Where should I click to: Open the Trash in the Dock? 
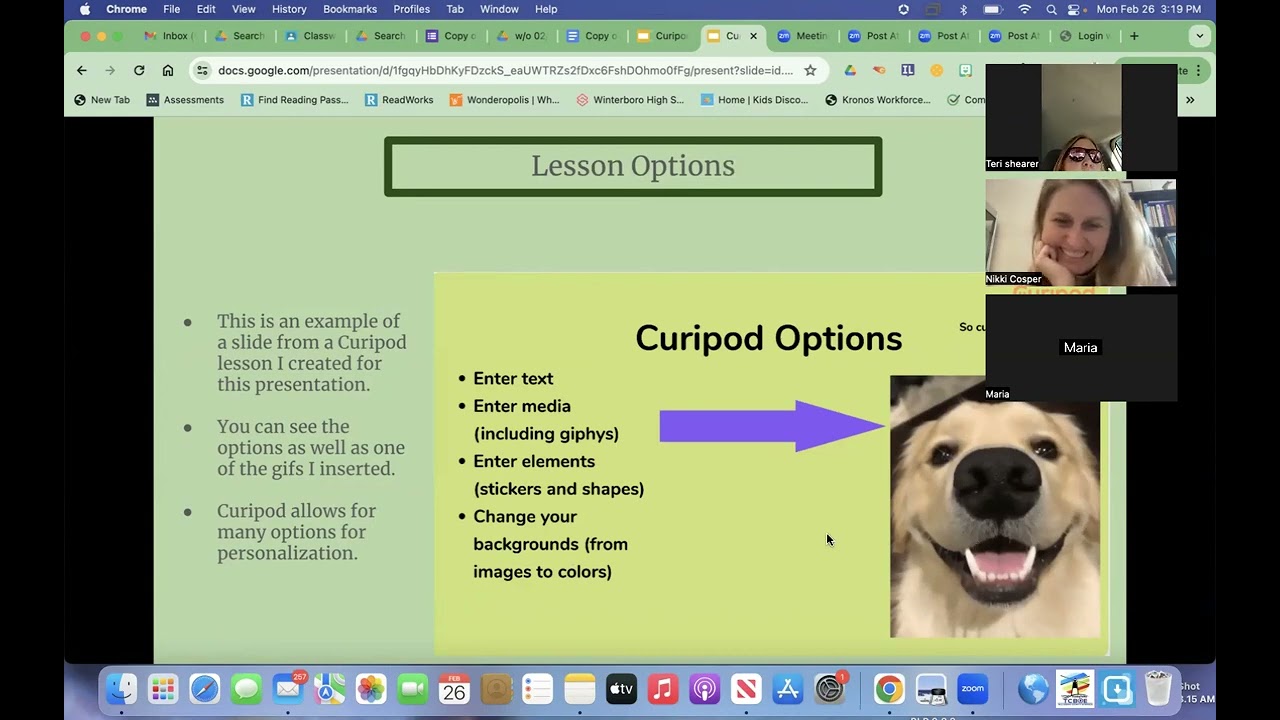[1158, 689]
